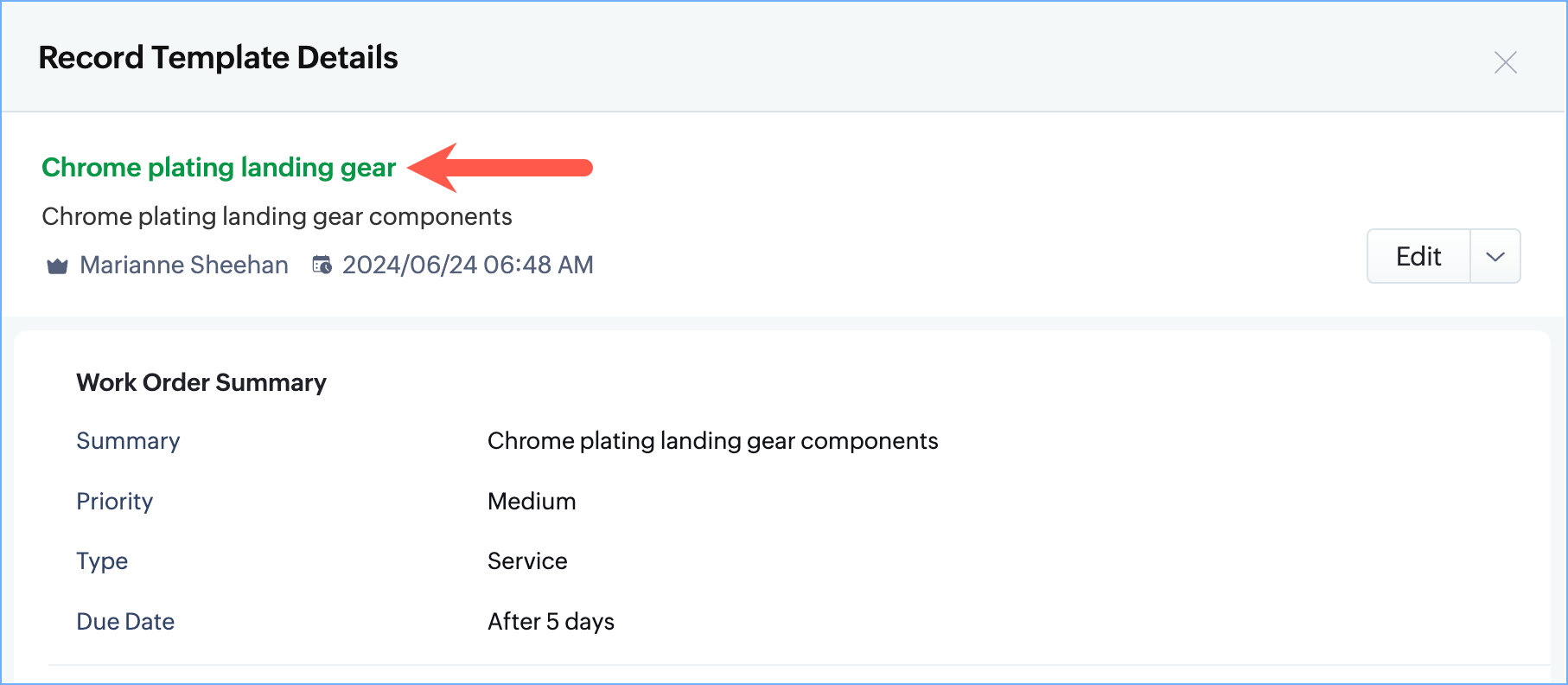The height and width of the screenshot is (685, 1568).
Task: Close the Record Template Details dialog
Action: [1505, 62]
